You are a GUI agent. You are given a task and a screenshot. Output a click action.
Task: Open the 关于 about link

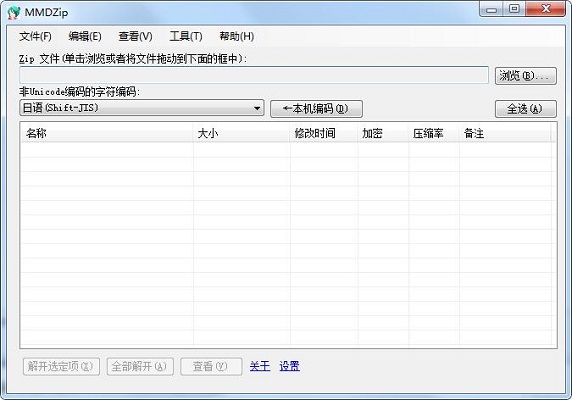tap(260, 366)
